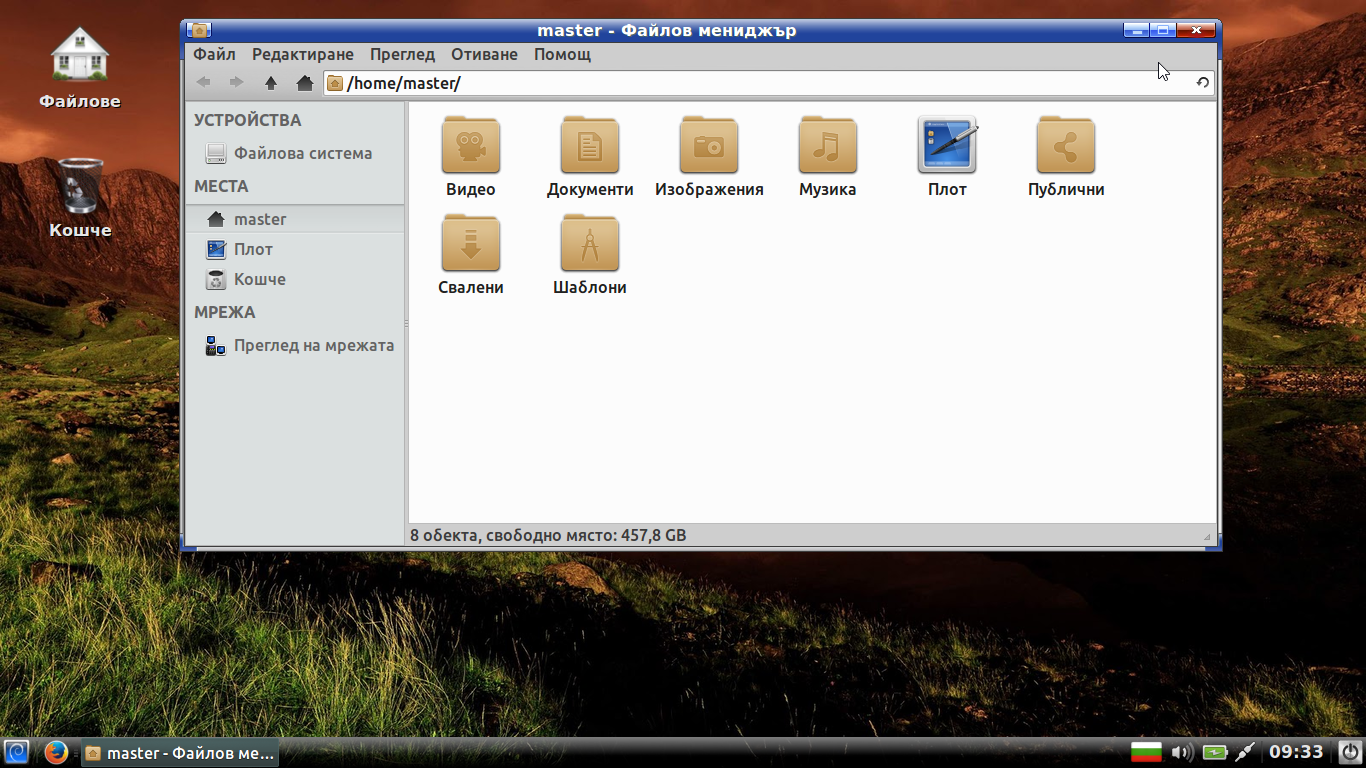Click the /home/master/ location bar
Screen dimensions: 1366x768
(769, 83)
